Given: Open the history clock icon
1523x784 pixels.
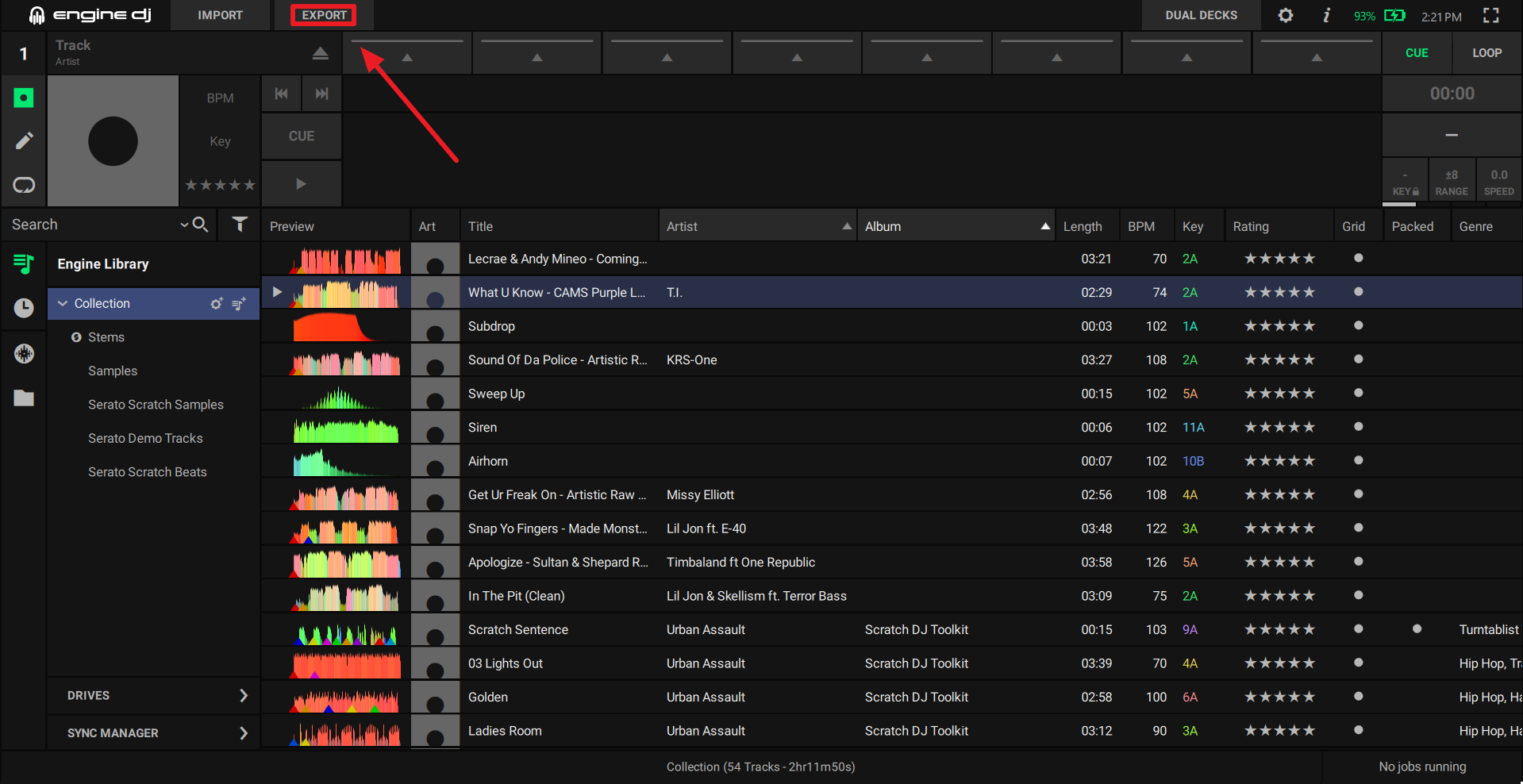Looking at the screenshot, I should click(24, 308).
